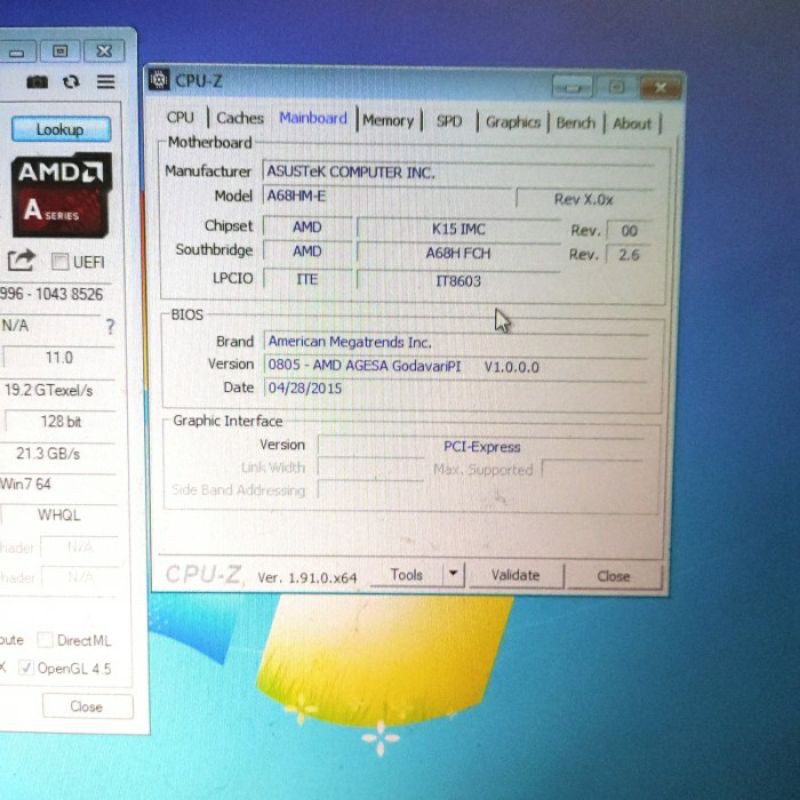Click the question mark help icon
The width and height of the screenshot is (800, 800).
(110, 327)
